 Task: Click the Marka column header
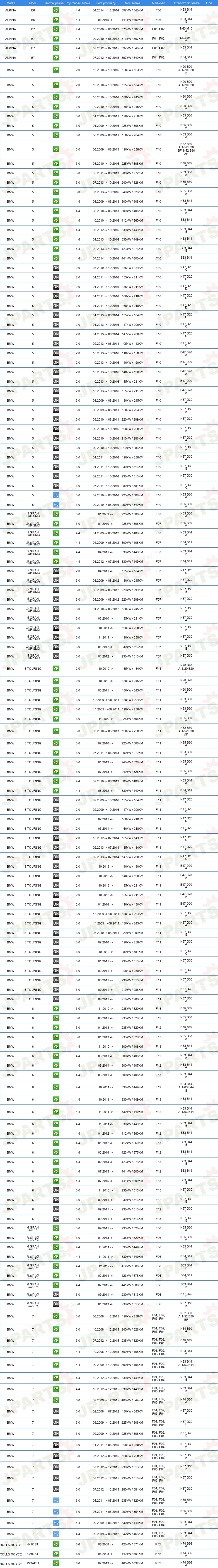(11, 3)
